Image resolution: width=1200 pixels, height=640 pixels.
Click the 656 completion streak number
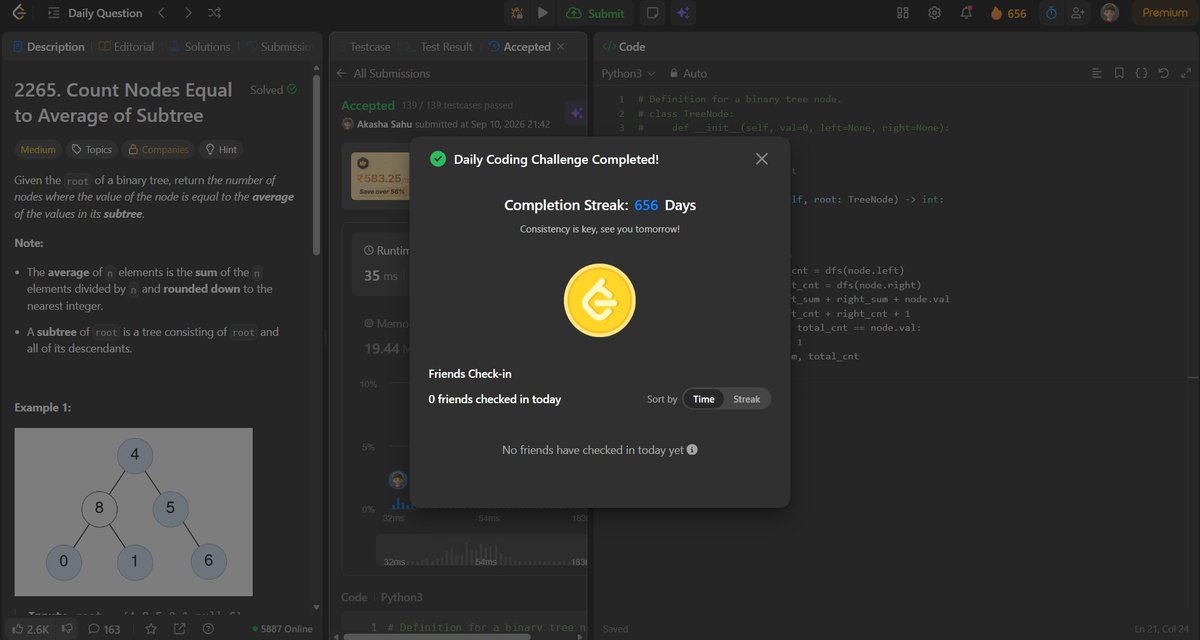pyautogui.click(x=646, y=205)
